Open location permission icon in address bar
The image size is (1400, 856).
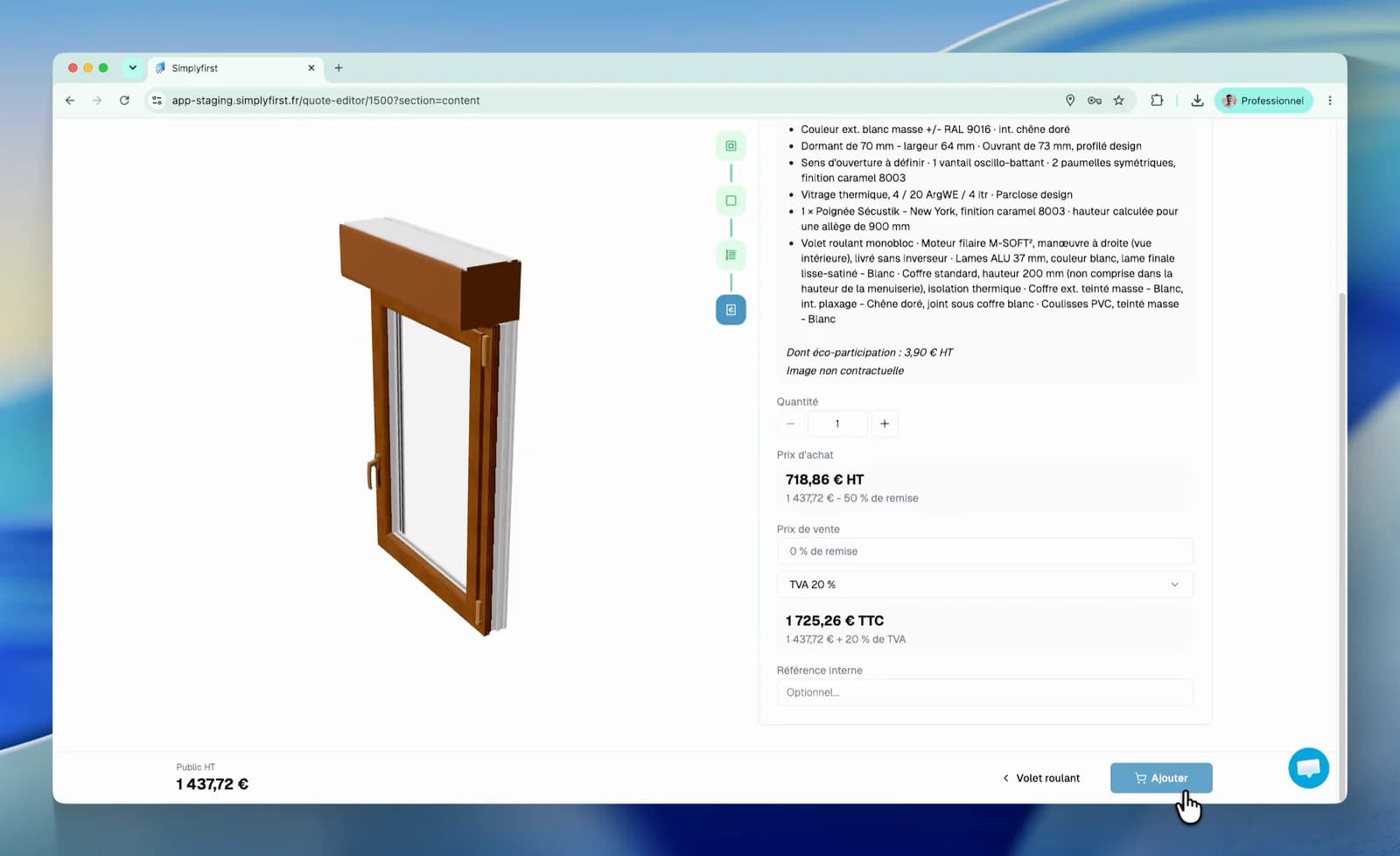click(x=1069, y=101)
